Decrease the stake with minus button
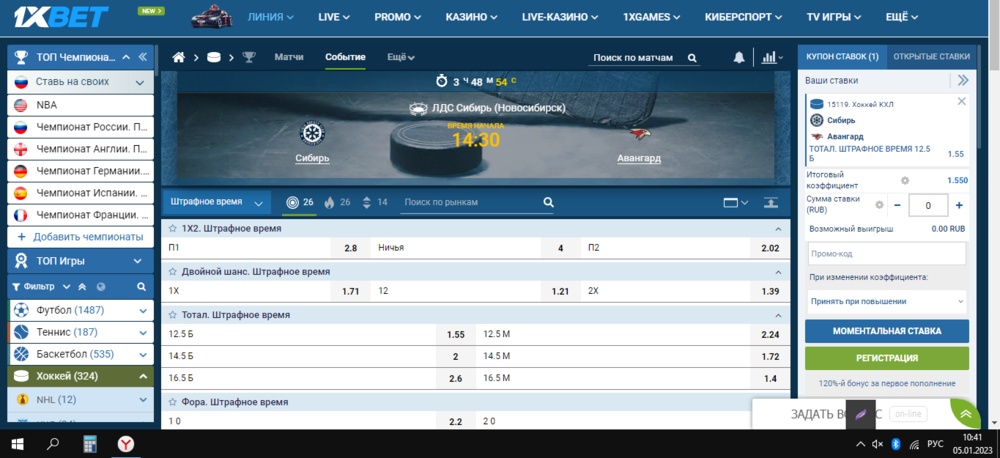 click(x=897, y=205)
